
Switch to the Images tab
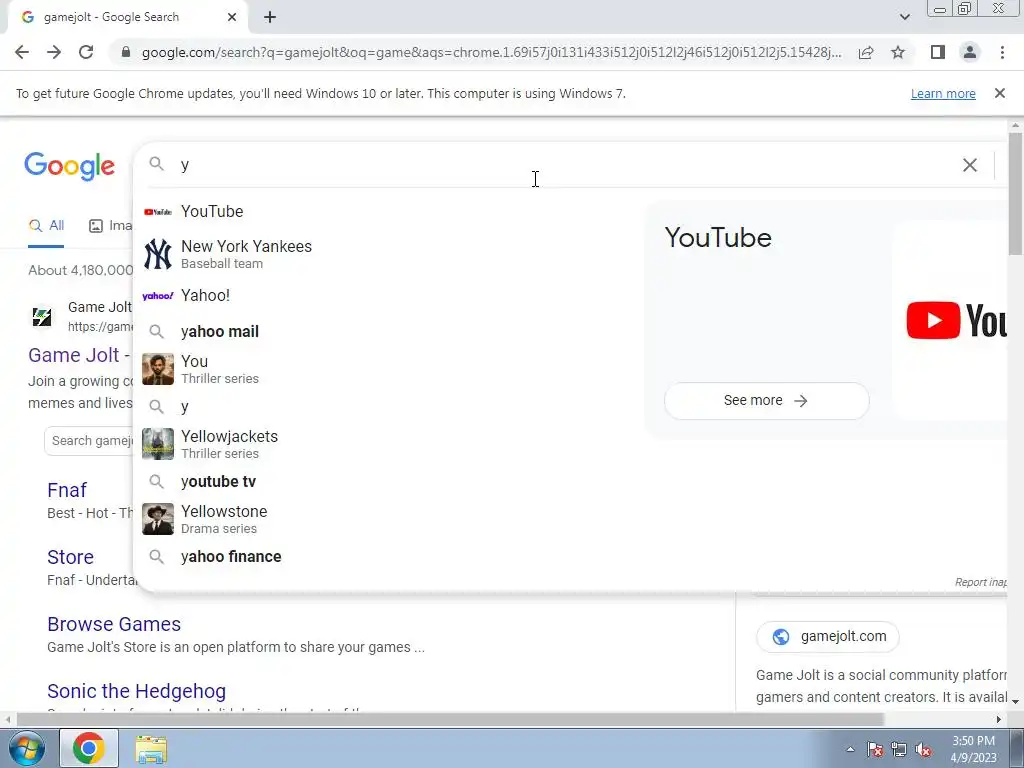[x=110, y=226]
